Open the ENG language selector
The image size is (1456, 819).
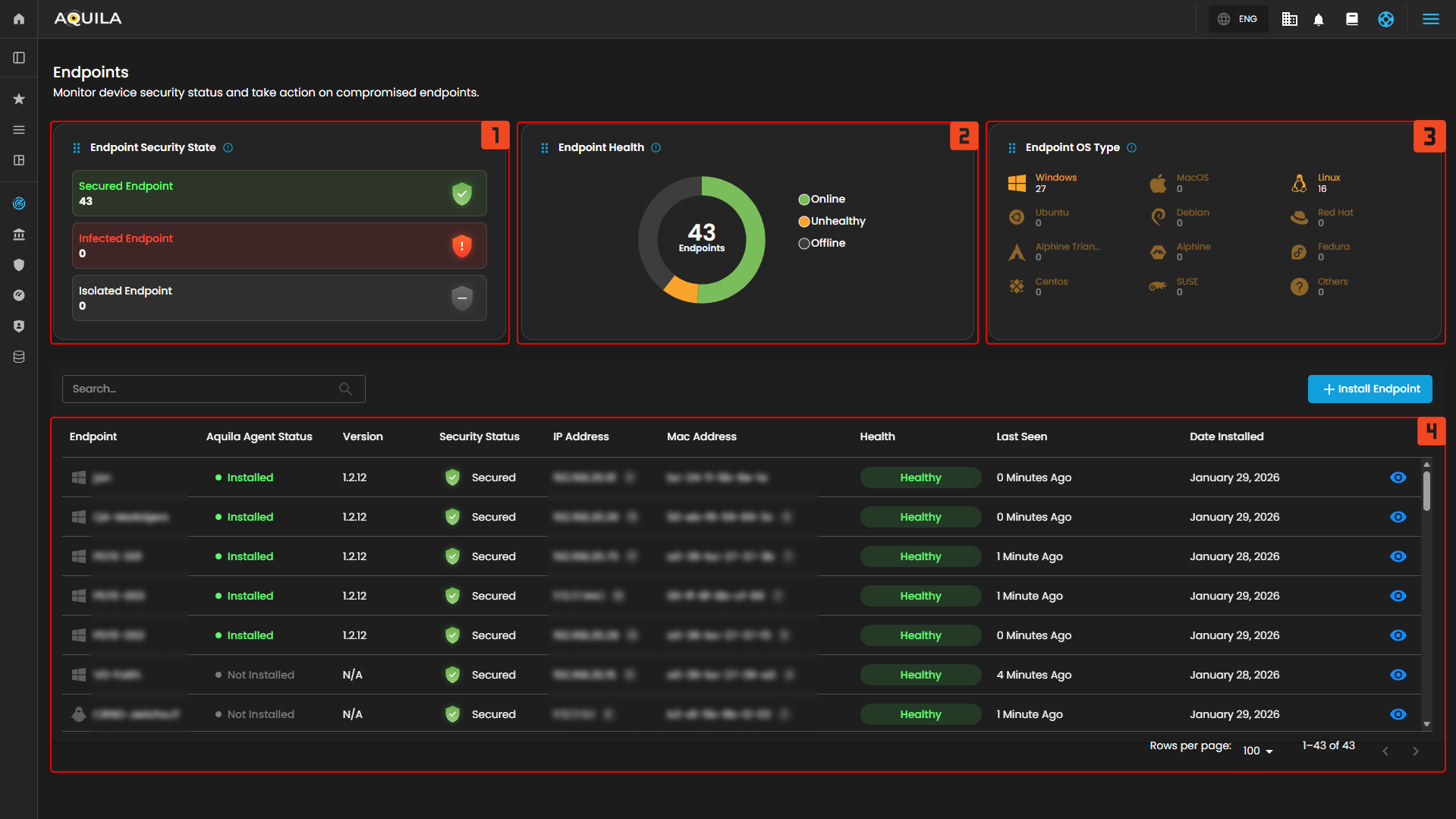pyautogui.click(x=1238, y=19)
